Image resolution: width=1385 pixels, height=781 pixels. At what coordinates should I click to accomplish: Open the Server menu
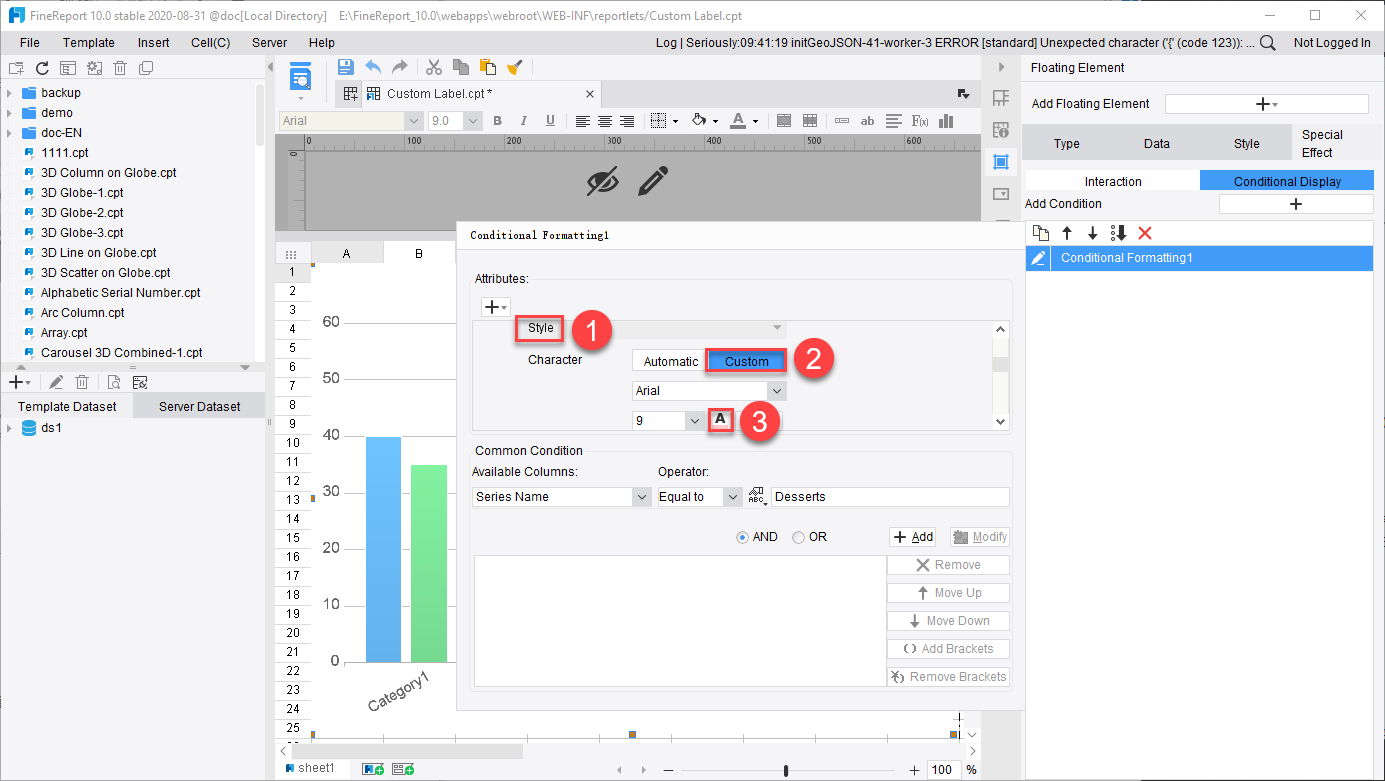pyautogui.click(x=270, y=42)
